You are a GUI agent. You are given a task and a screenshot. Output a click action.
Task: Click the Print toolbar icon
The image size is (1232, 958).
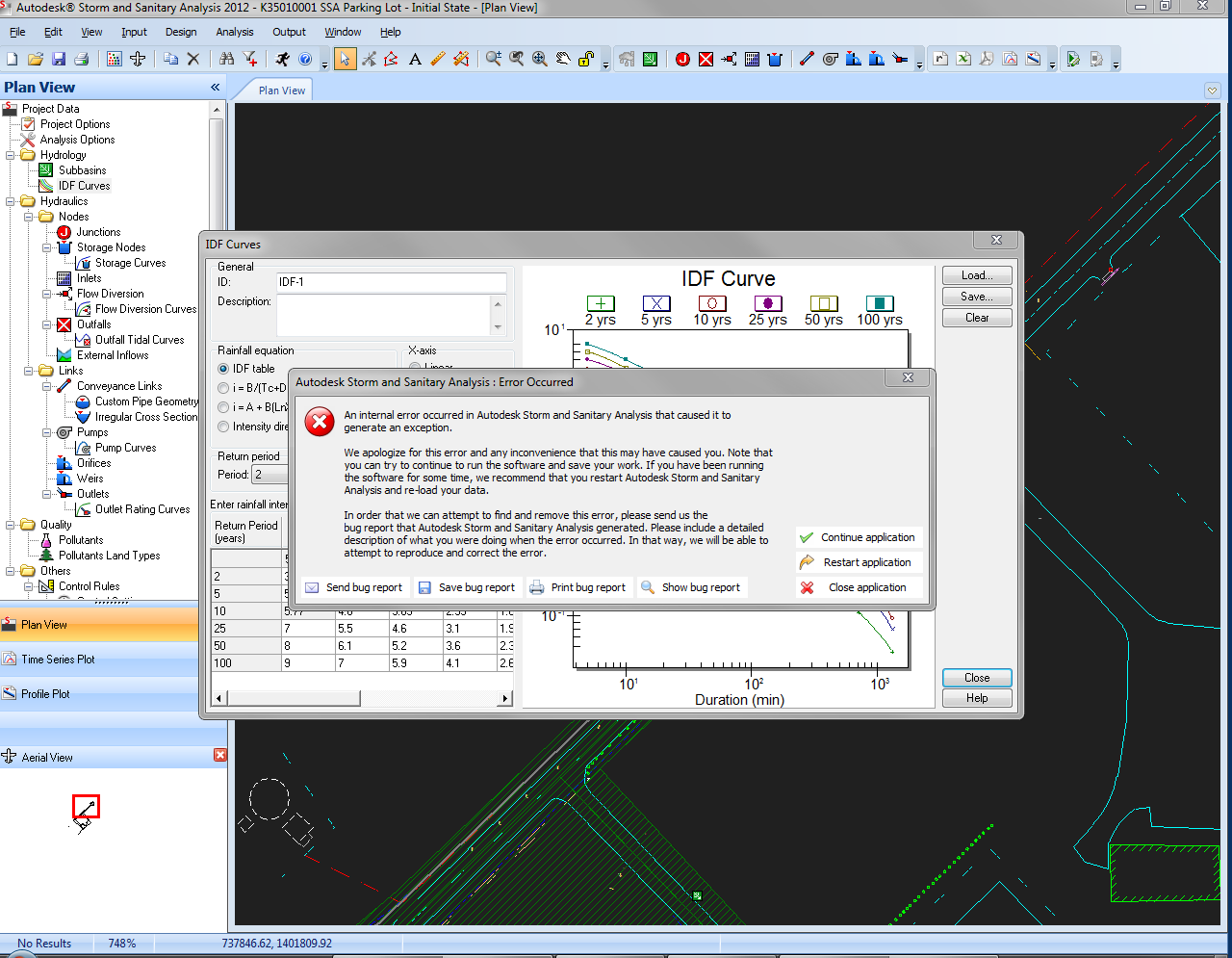[82, 59]
